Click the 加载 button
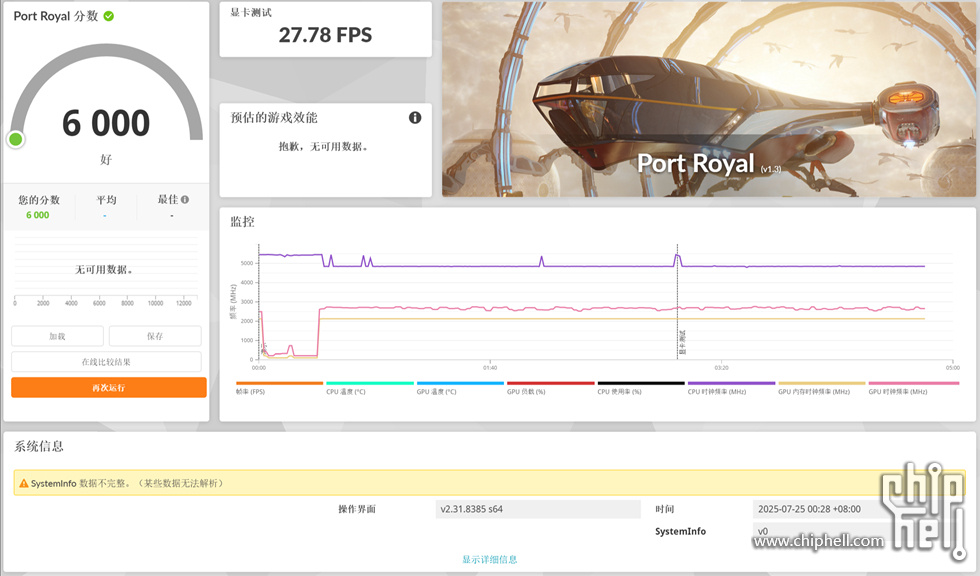This screenshot has width=980, height=576. [x=58, y=336]
